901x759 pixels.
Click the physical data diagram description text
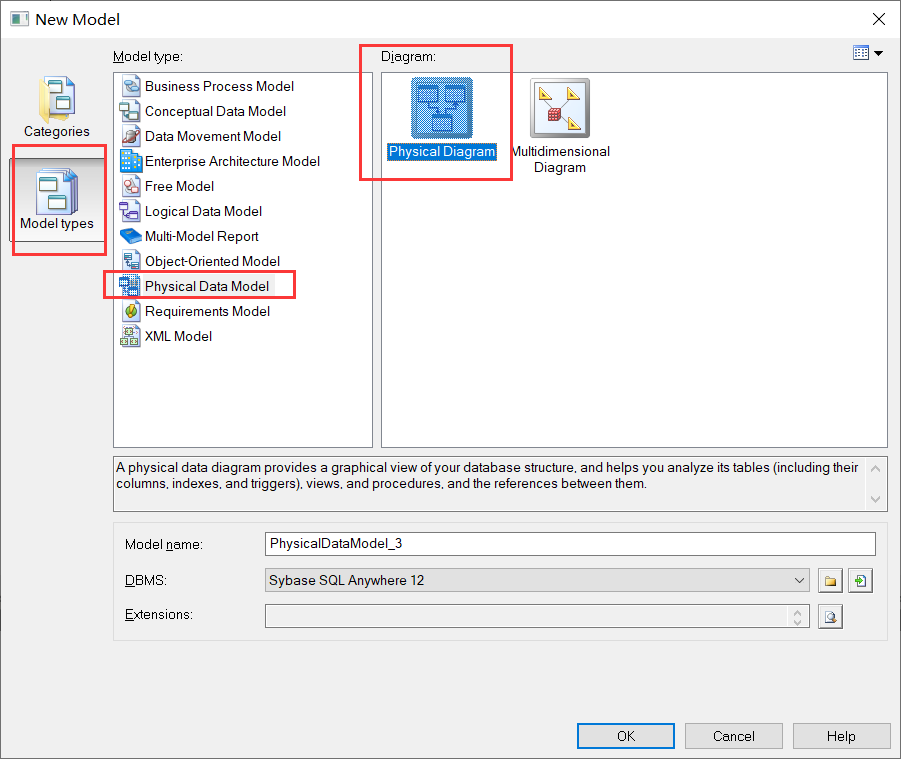pyautogui.click(x=487, y=476)
